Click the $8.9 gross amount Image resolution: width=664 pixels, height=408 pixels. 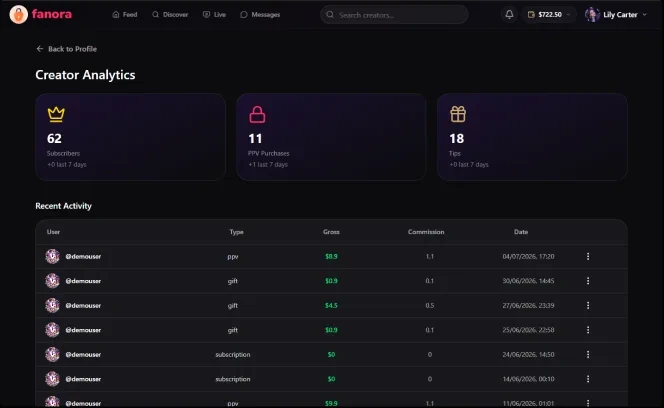(x=331, y=256)
